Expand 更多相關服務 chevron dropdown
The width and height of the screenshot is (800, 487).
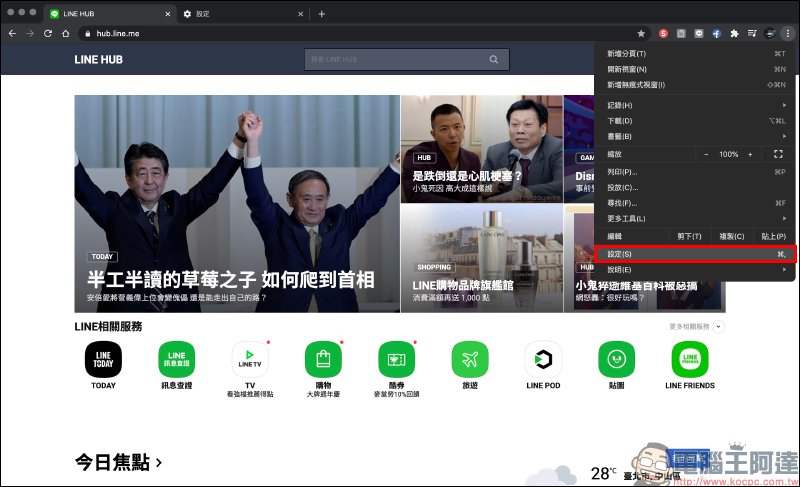[718, 326]
